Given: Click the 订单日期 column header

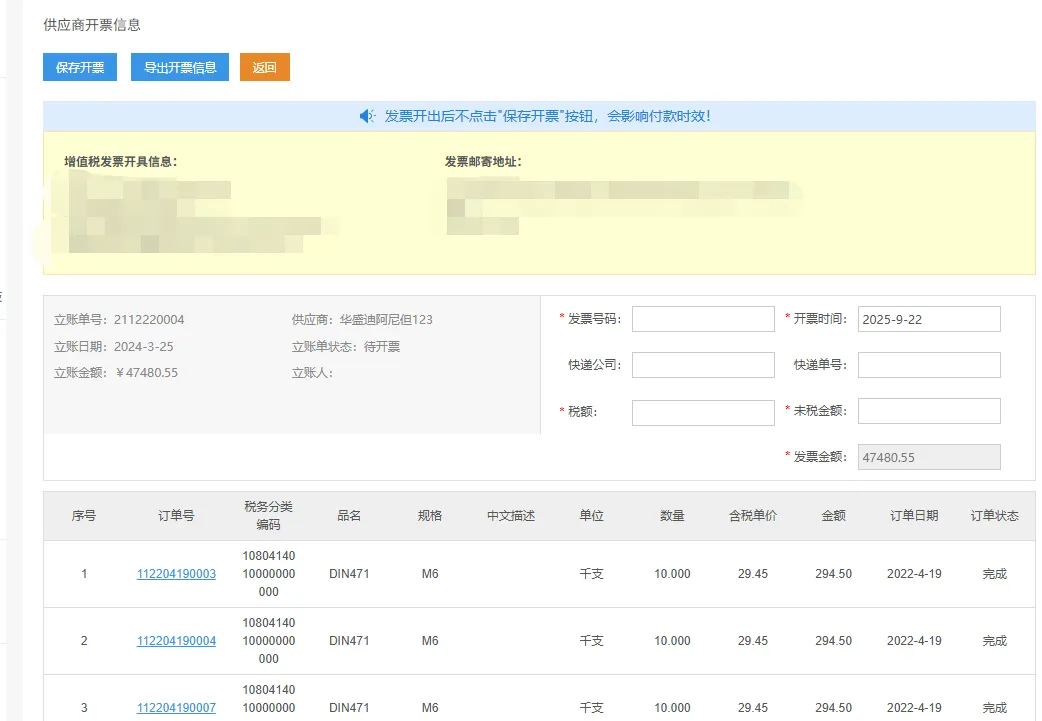Looking at the screenshot, I should point(914,516).
